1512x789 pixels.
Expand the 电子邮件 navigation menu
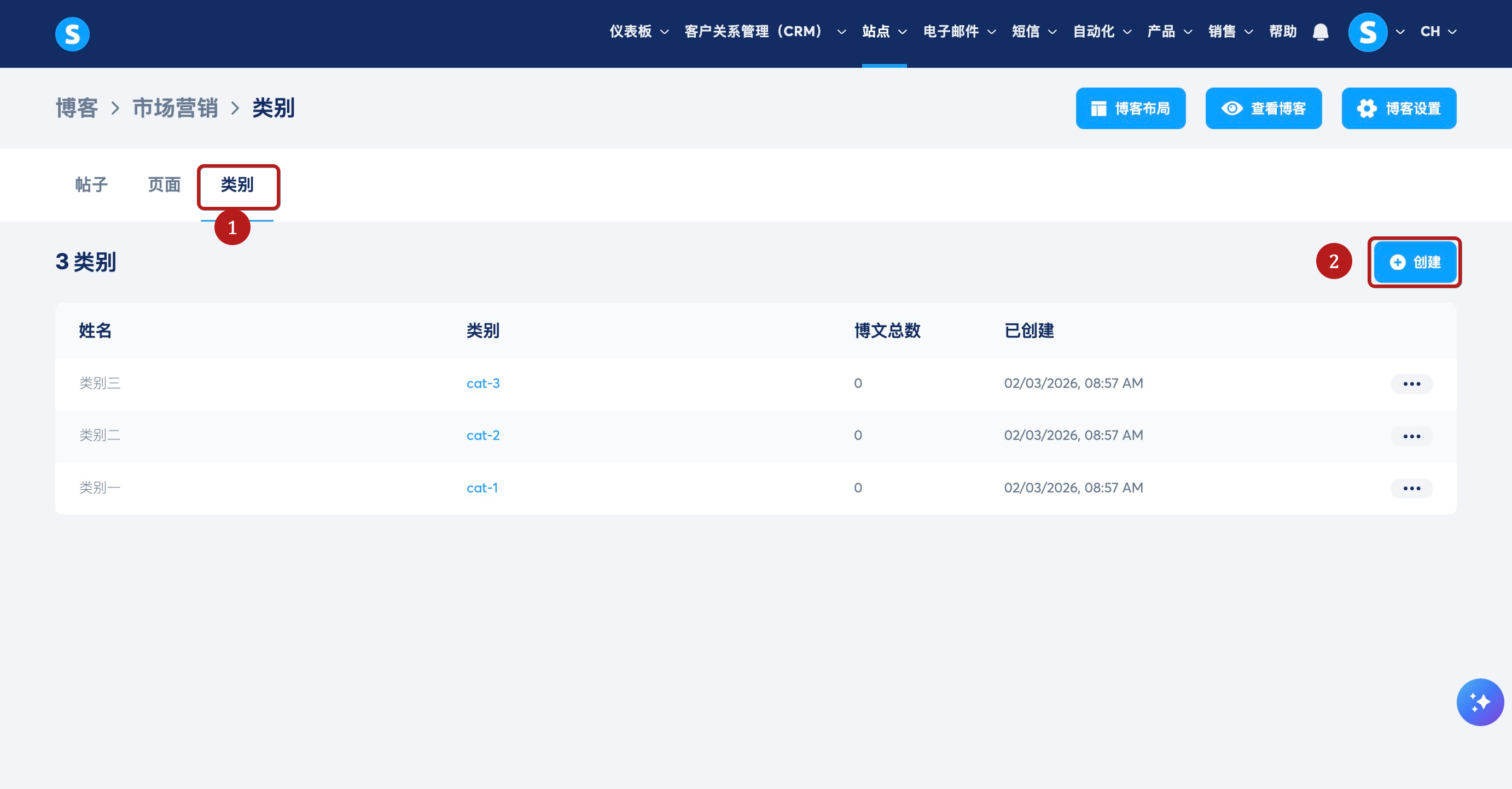point(959,32)
